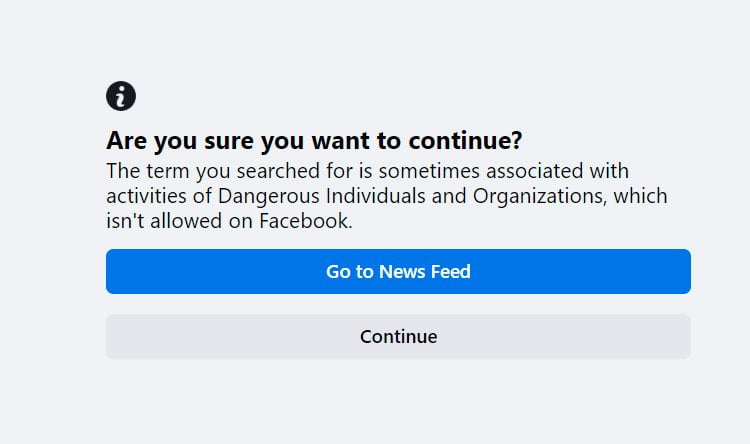Image resolution: width=750 pixels, height=444 pixels.
Task: Click the word "term" in the description
Action: [162, 171]
